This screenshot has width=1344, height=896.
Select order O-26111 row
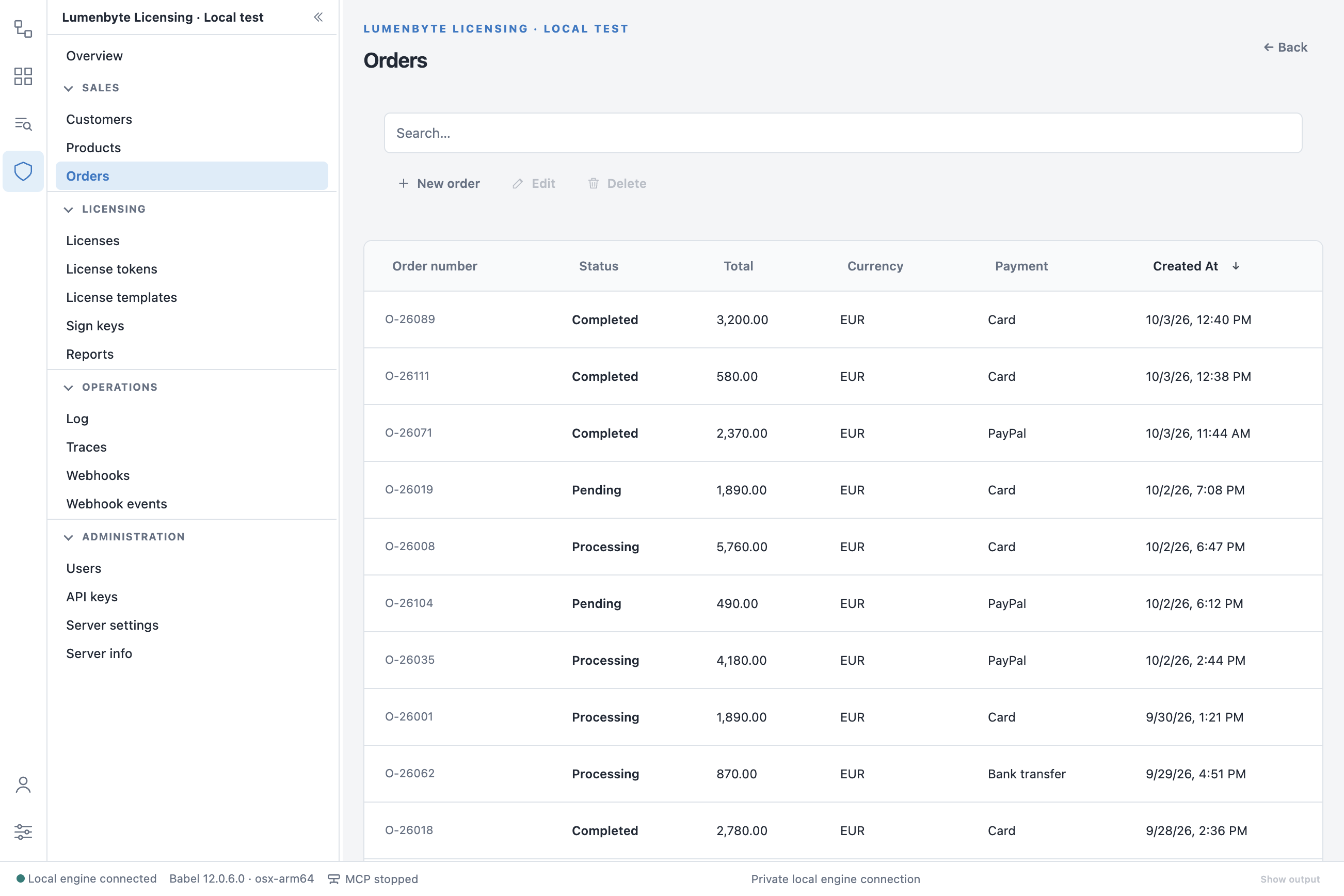[x=843, y=376]
